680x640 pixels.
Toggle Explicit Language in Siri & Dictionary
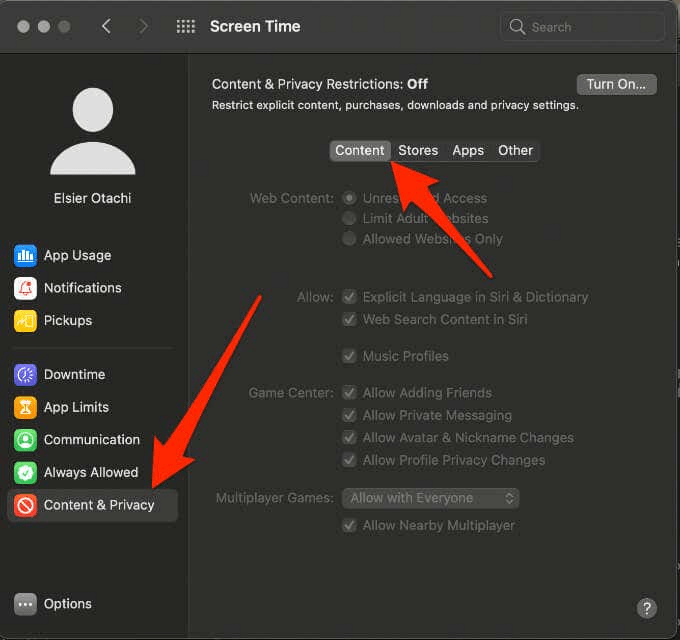[x=349, y=297]
